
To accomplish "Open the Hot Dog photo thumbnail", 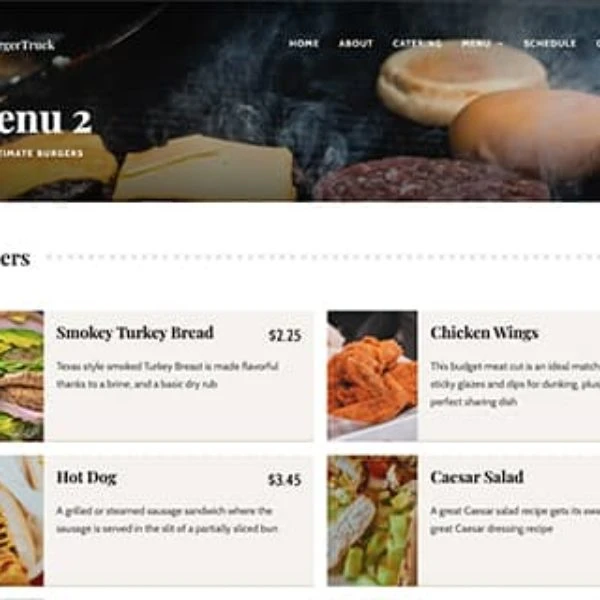I will (22, 520).
